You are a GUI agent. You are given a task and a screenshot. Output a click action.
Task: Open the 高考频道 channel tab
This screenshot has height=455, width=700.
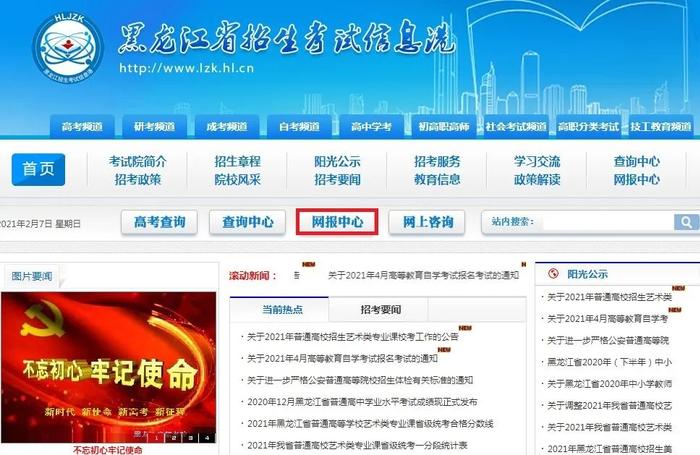click(82, 127)
